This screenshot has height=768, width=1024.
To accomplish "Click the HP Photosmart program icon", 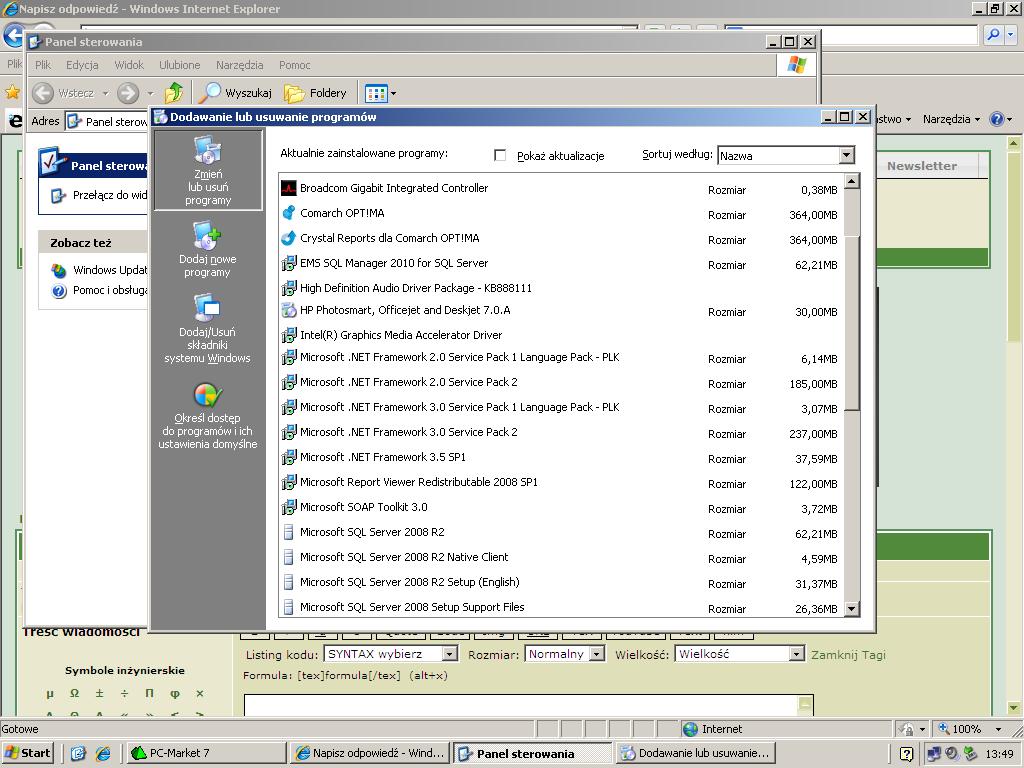I will [289, 310].
